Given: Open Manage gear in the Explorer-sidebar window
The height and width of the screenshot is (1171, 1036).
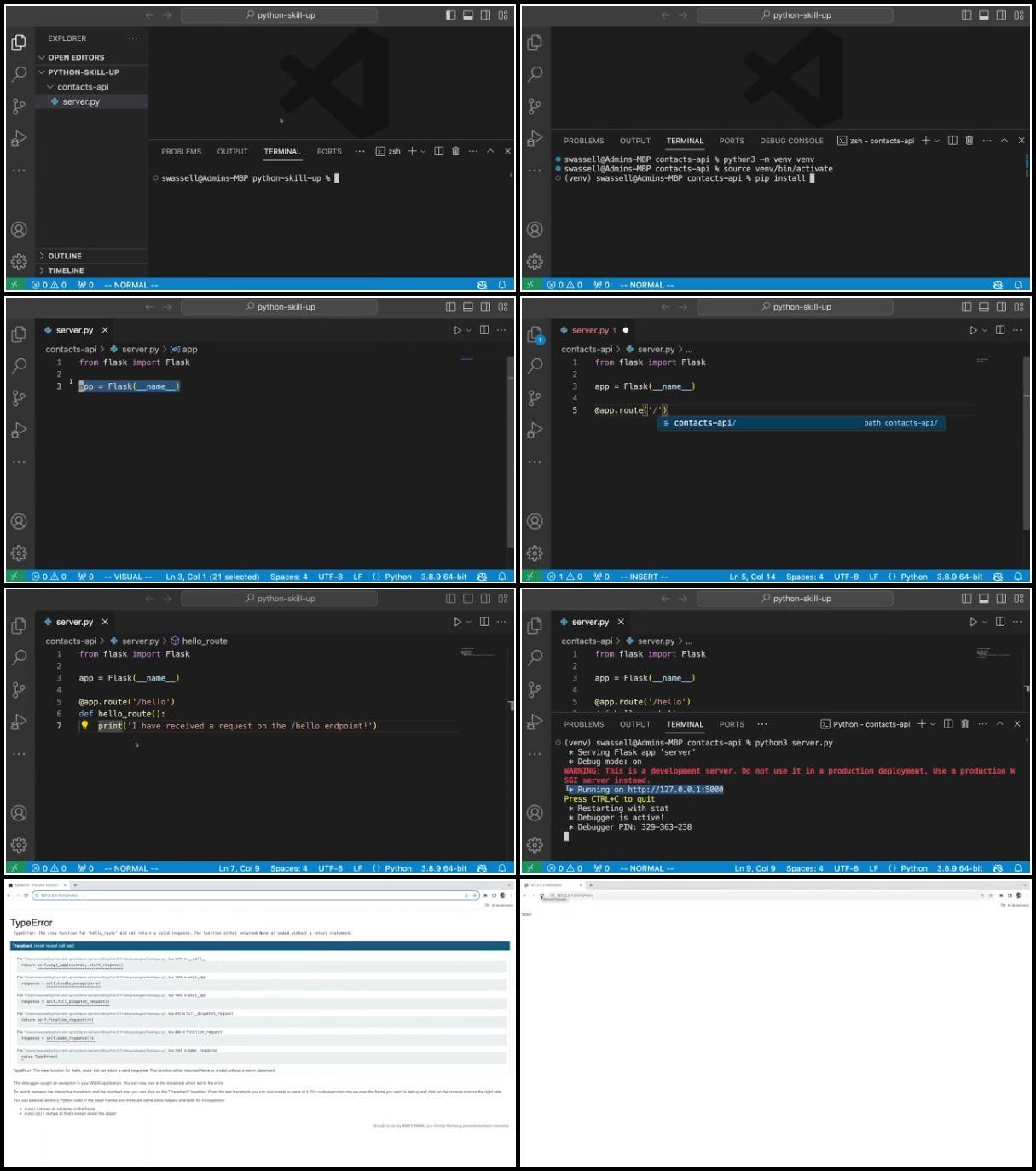Looking at the screenshot, I should pos(19,262).
